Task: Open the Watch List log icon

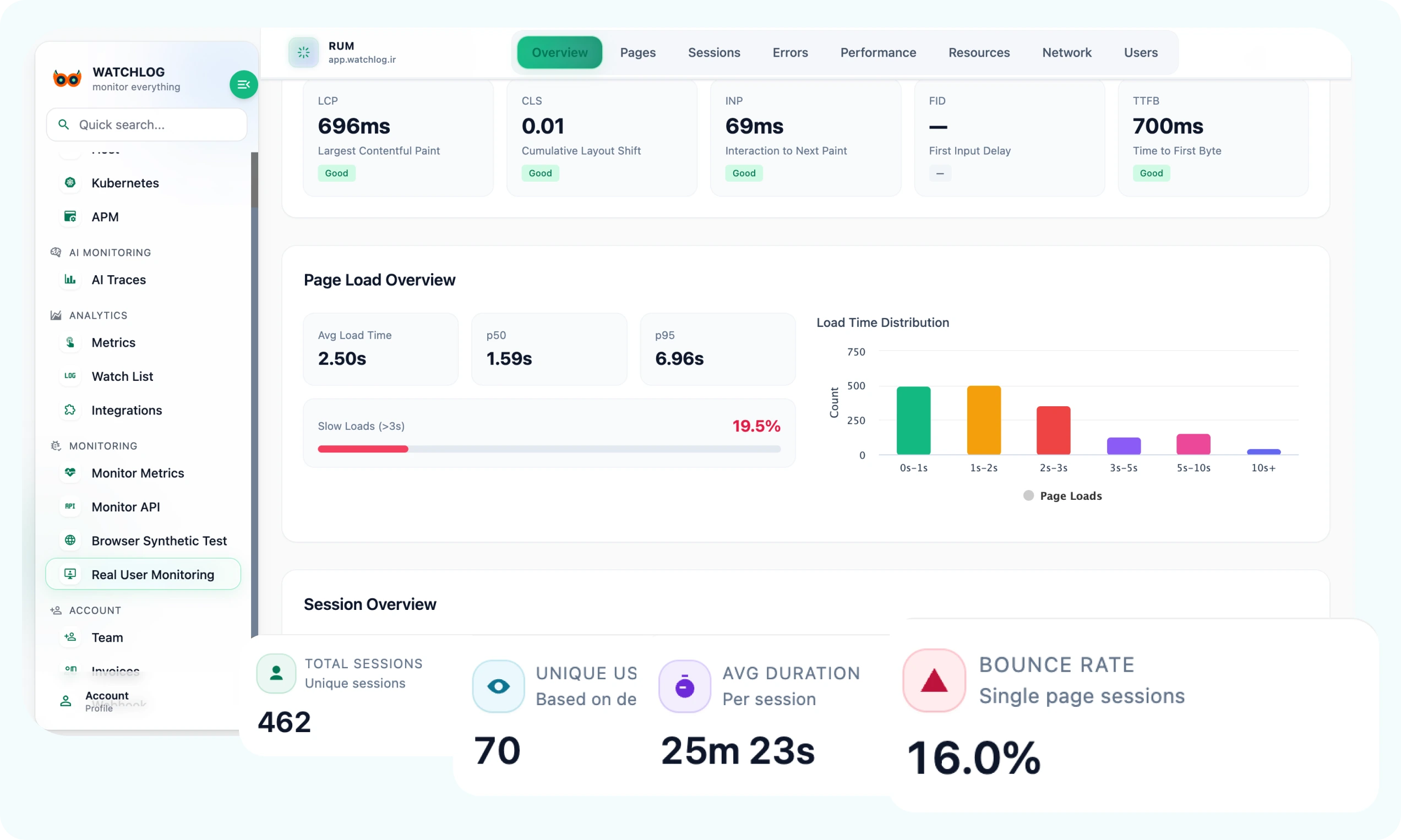Action: (70, 376)
